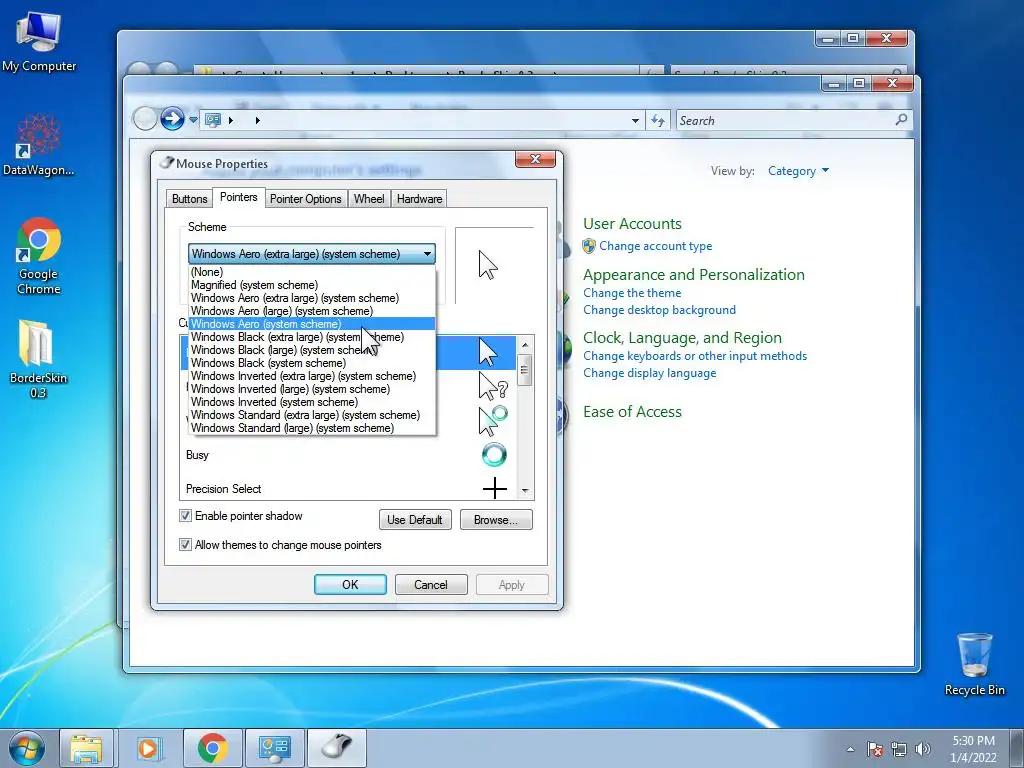Click the Forward arrow in Control Panel
This screenshot has height=768, width=1024.
pyautogui.click(x=172, y=119)
